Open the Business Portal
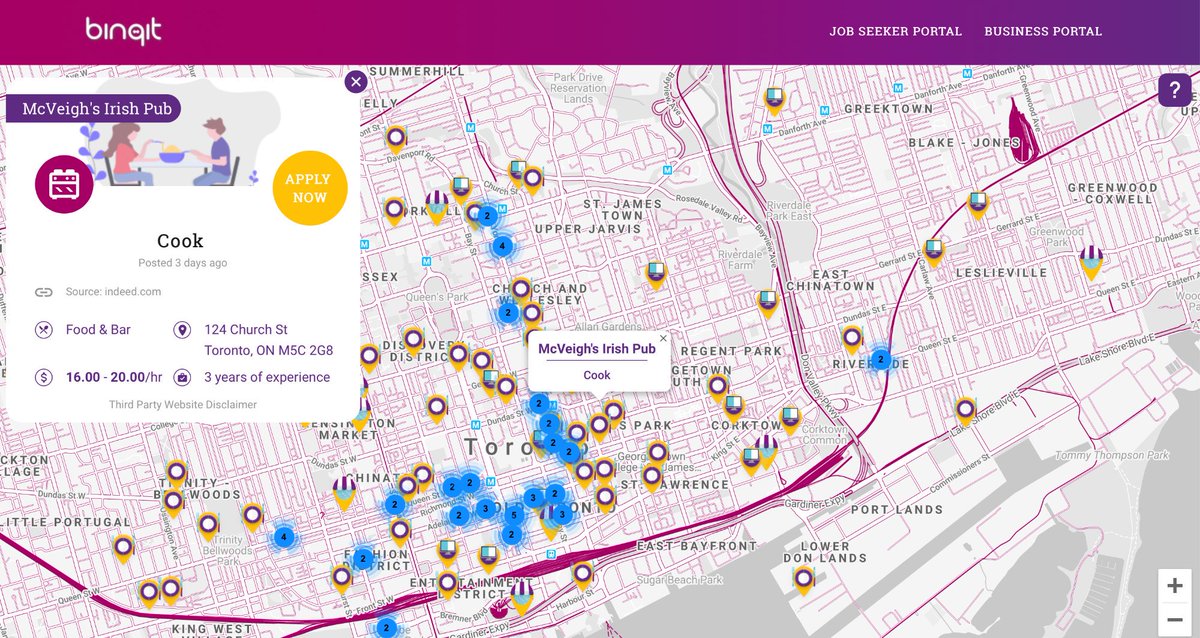Image resolution: width=1200 pixels, height=638 pixels. point(1043,31)
